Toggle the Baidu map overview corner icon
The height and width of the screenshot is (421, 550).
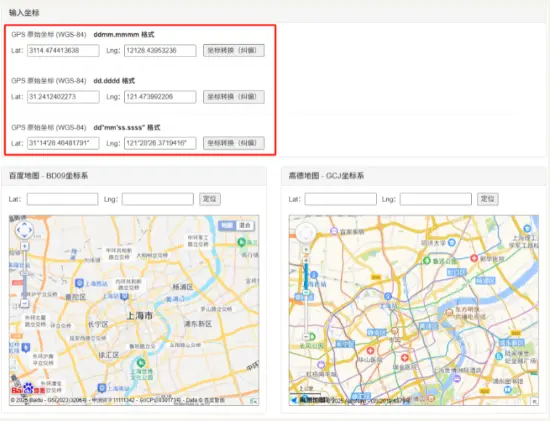tap(254, 401)
